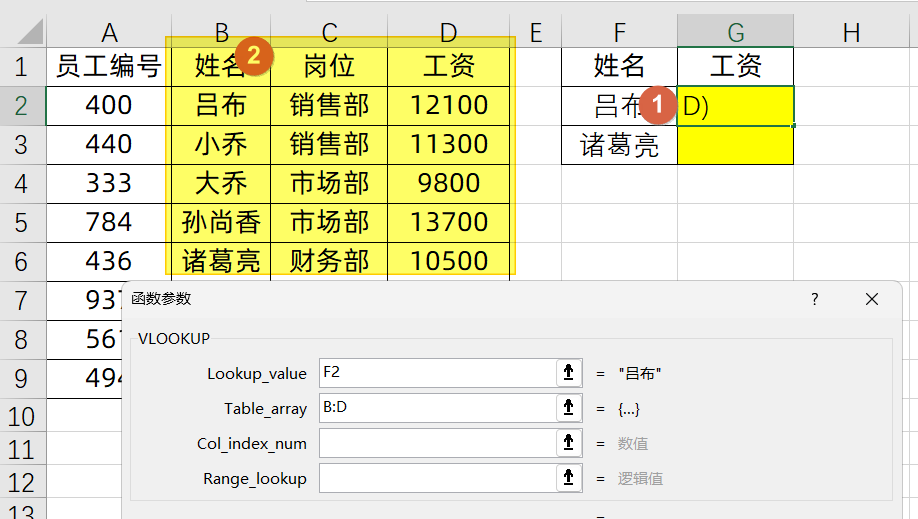Click the empty Col_index_num input field
Viewport: 918px width, 519px height.
(437, 443)
